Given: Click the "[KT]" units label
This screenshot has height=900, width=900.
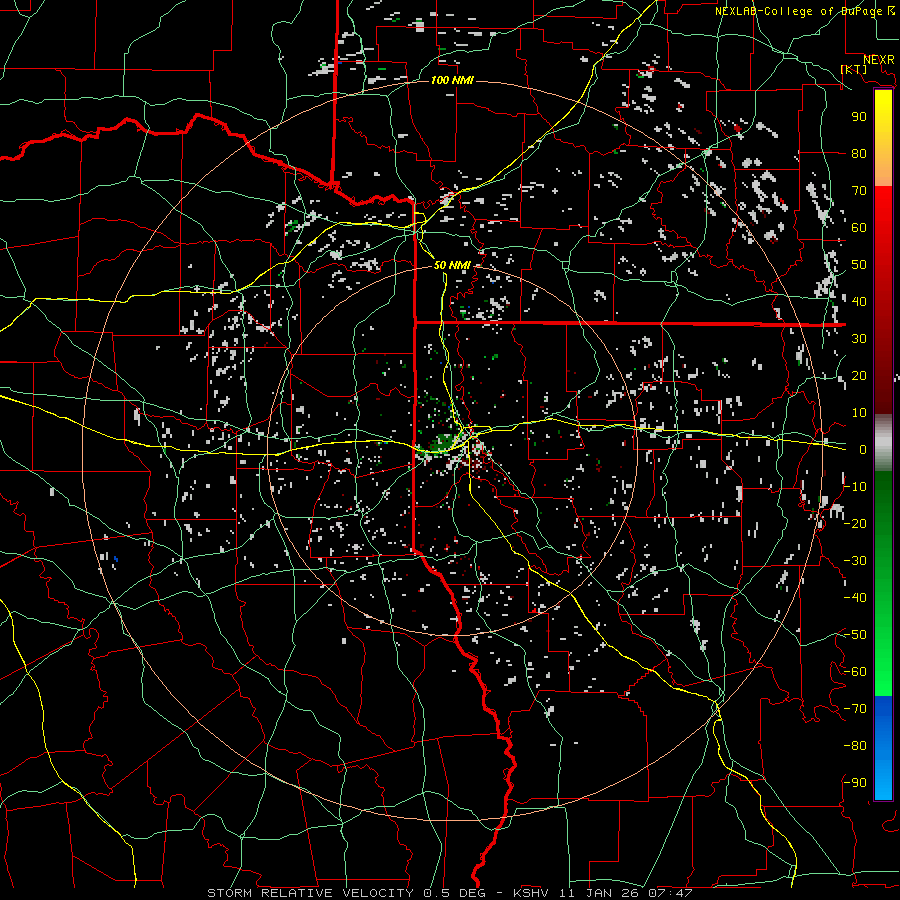Looking at the screenshot, I should point(853,69).
